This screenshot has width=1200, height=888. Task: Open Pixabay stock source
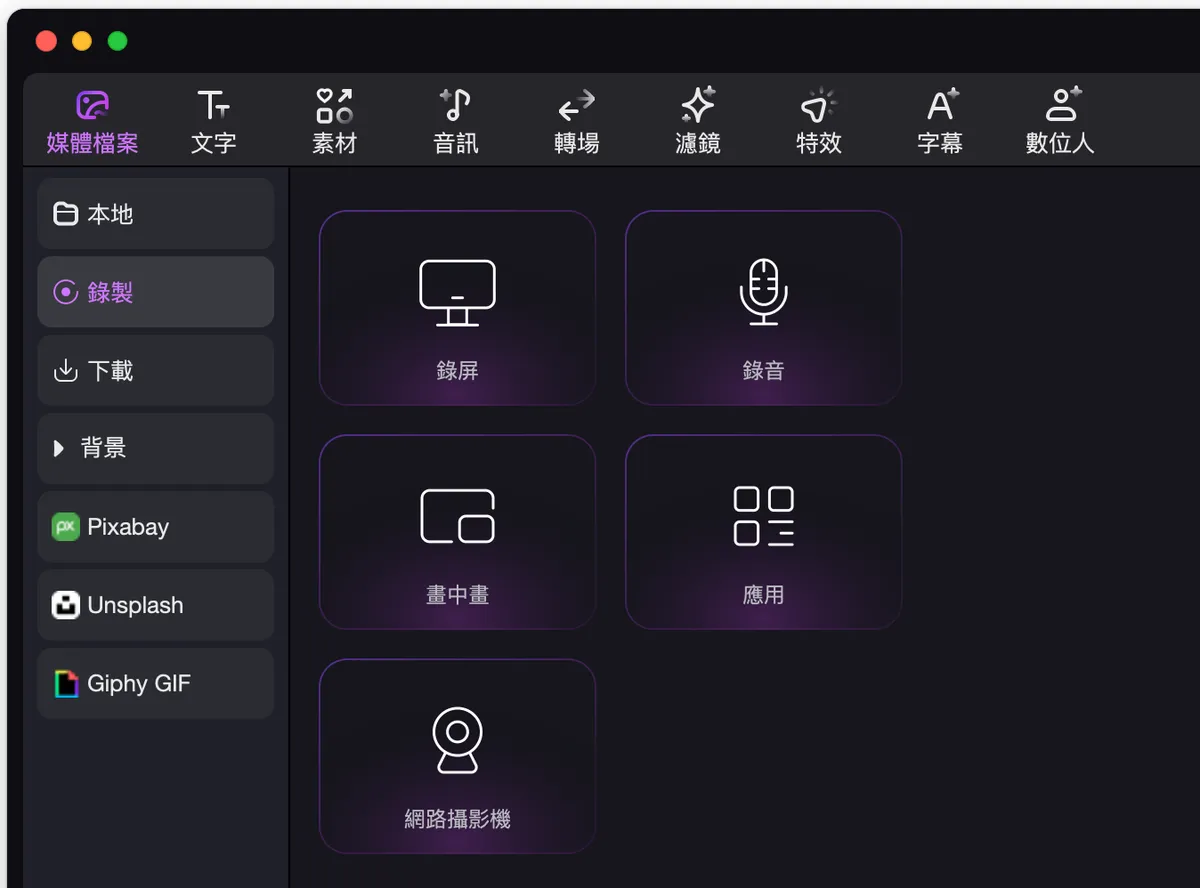[156, 527]
